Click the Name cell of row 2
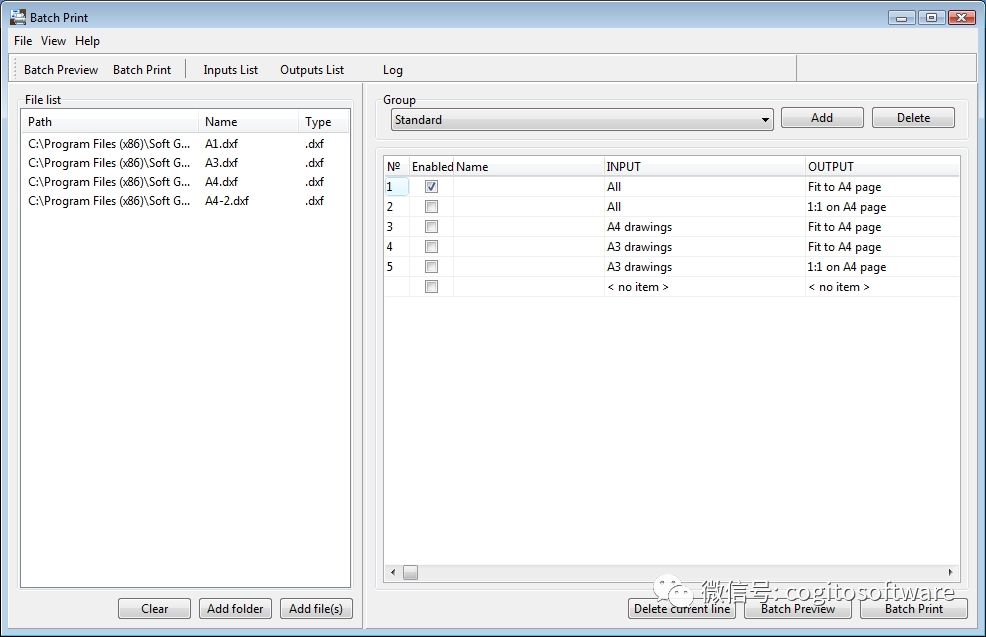 coord(528,207)
